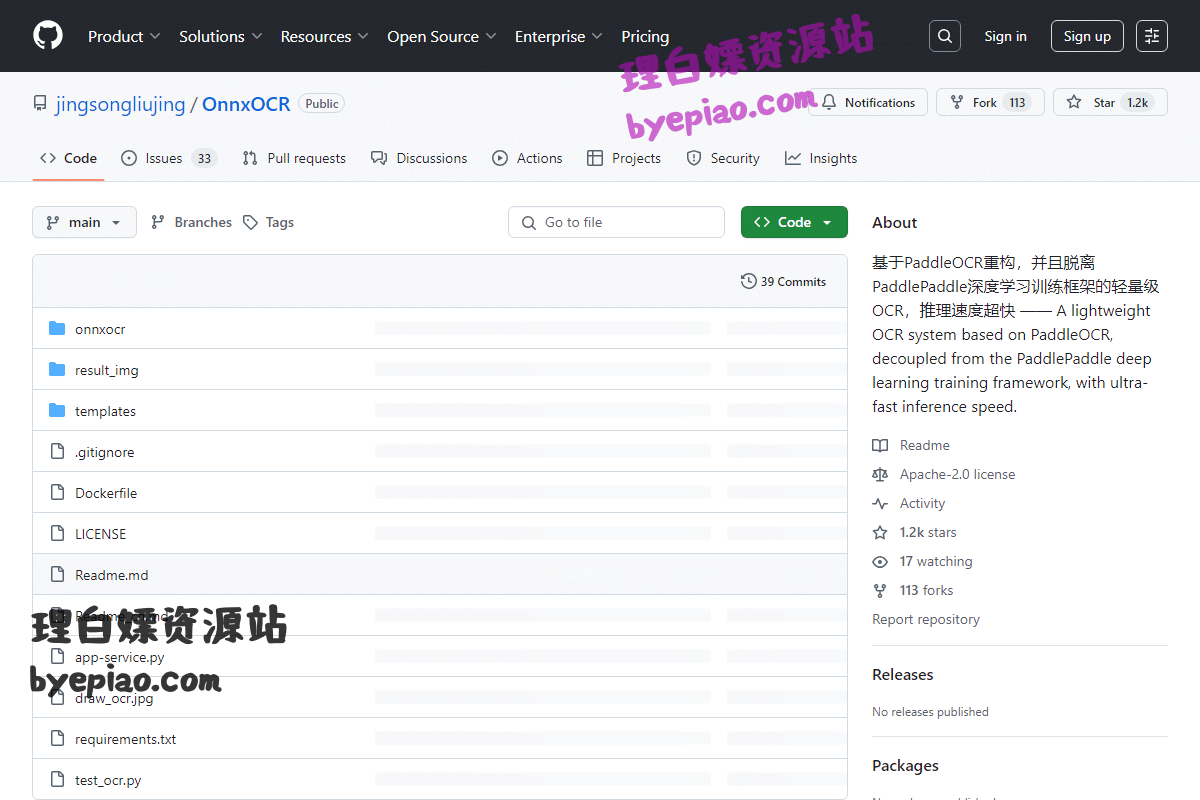Expand the Enterprise menu
Viewport: 1200px width, 800px height.
point(558,36)
